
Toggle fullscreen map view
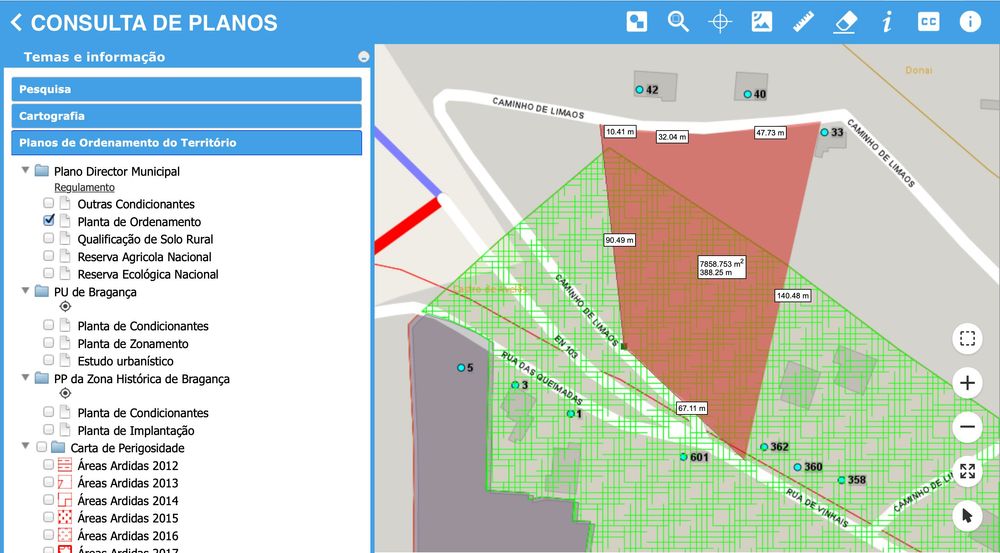pyautogui.click(x=967, y=471)
